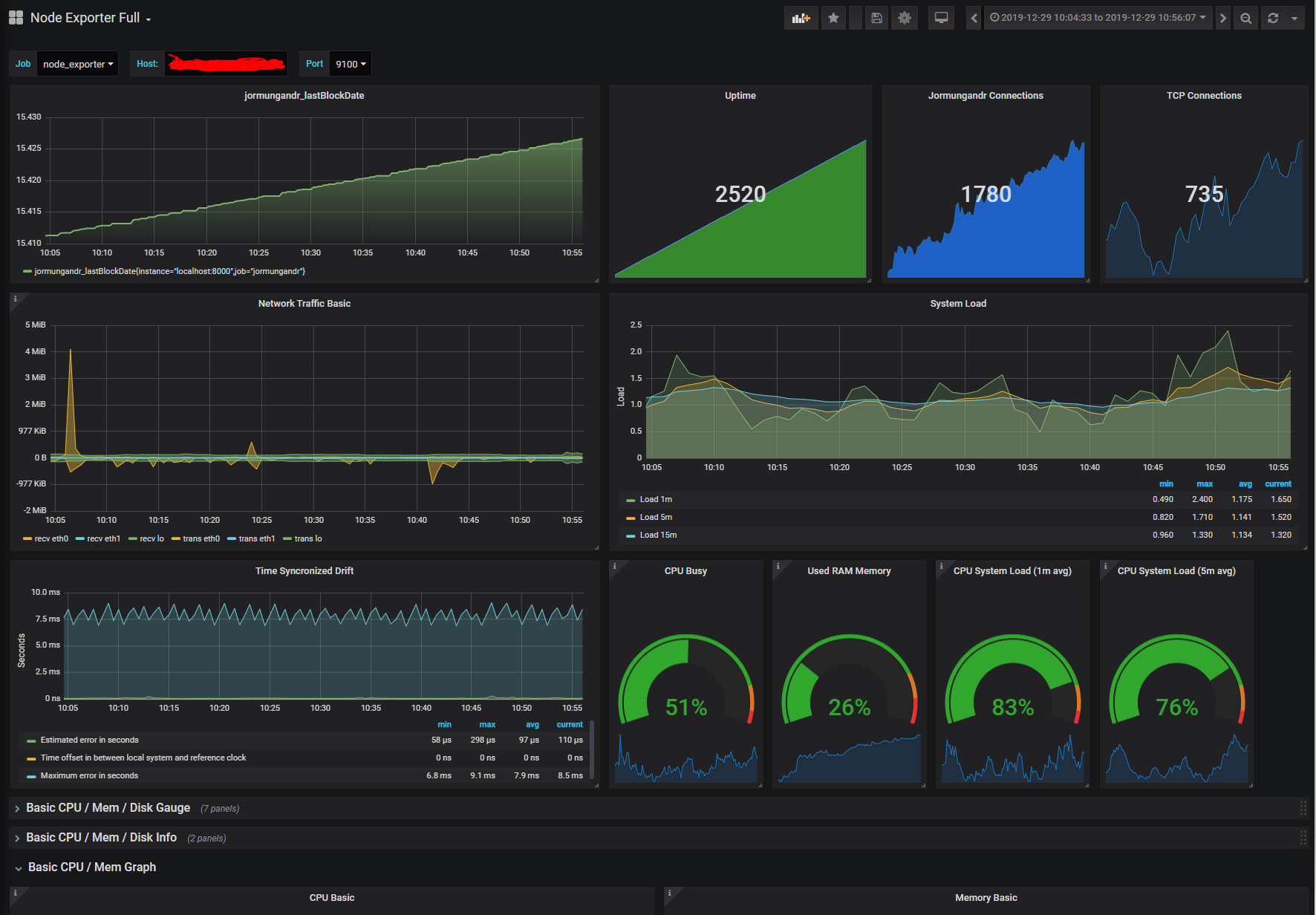Open the time range picker showing 2019-12-29
The height and width of the screenshot is (915, 1316).
point(1098,17)
